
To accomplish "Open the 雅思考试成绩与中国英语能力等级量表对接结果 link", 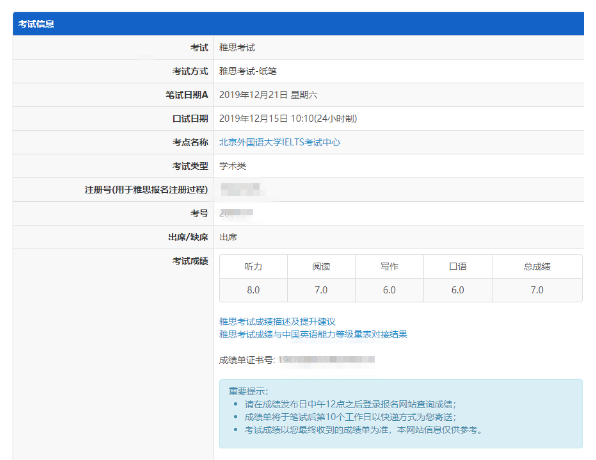I will [313, 334].
